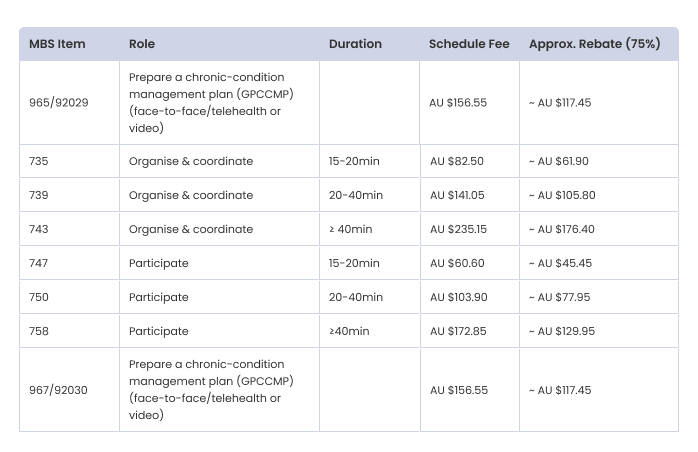Image resolution: width=698 pixels, height=452 pixels.
Task: Click the 967/92030 item cell
Action: click(x=59, y=390)
